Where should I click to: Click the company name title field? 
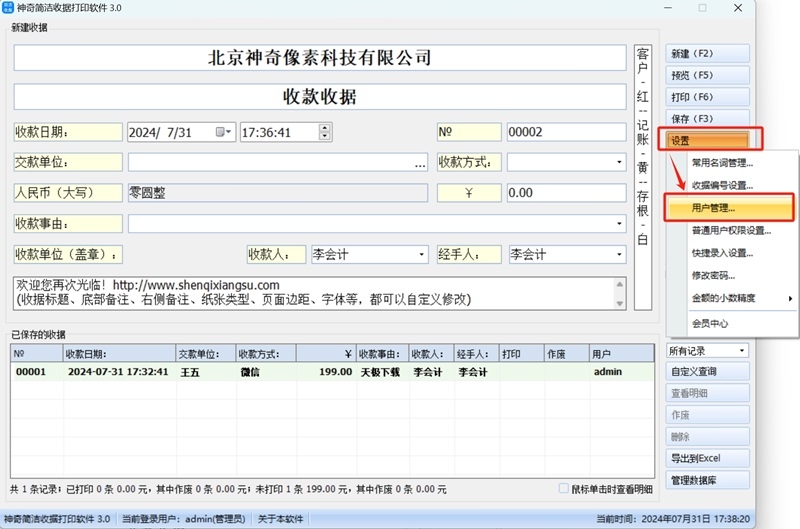click(320, 58)
